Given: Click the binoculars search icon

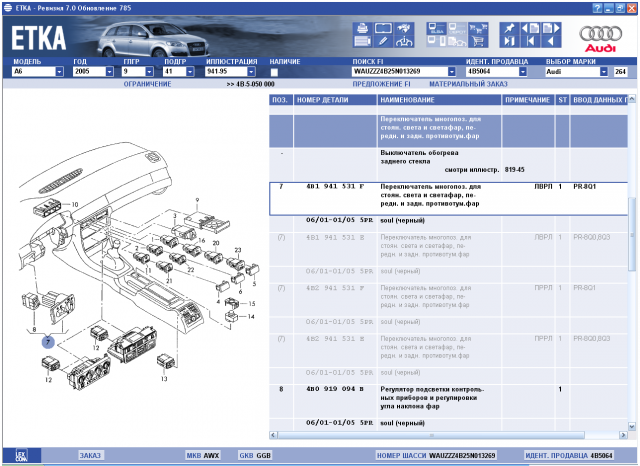Looking at the screenshot, I should point(404,28).
